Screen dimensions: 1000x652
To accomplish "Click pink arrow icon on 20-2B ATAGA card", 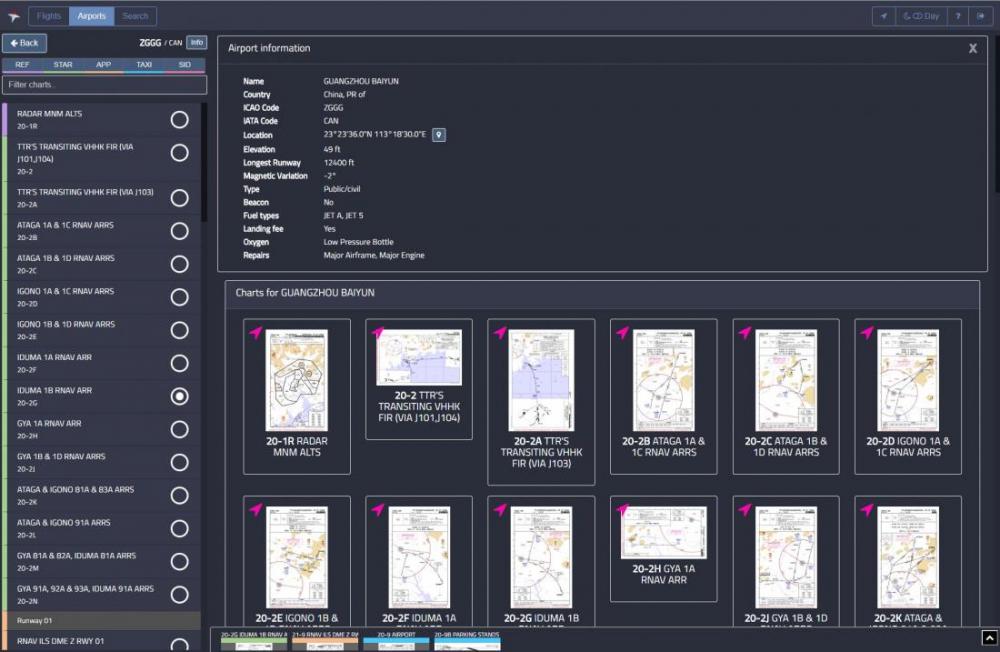I will [x=623, y=332].
